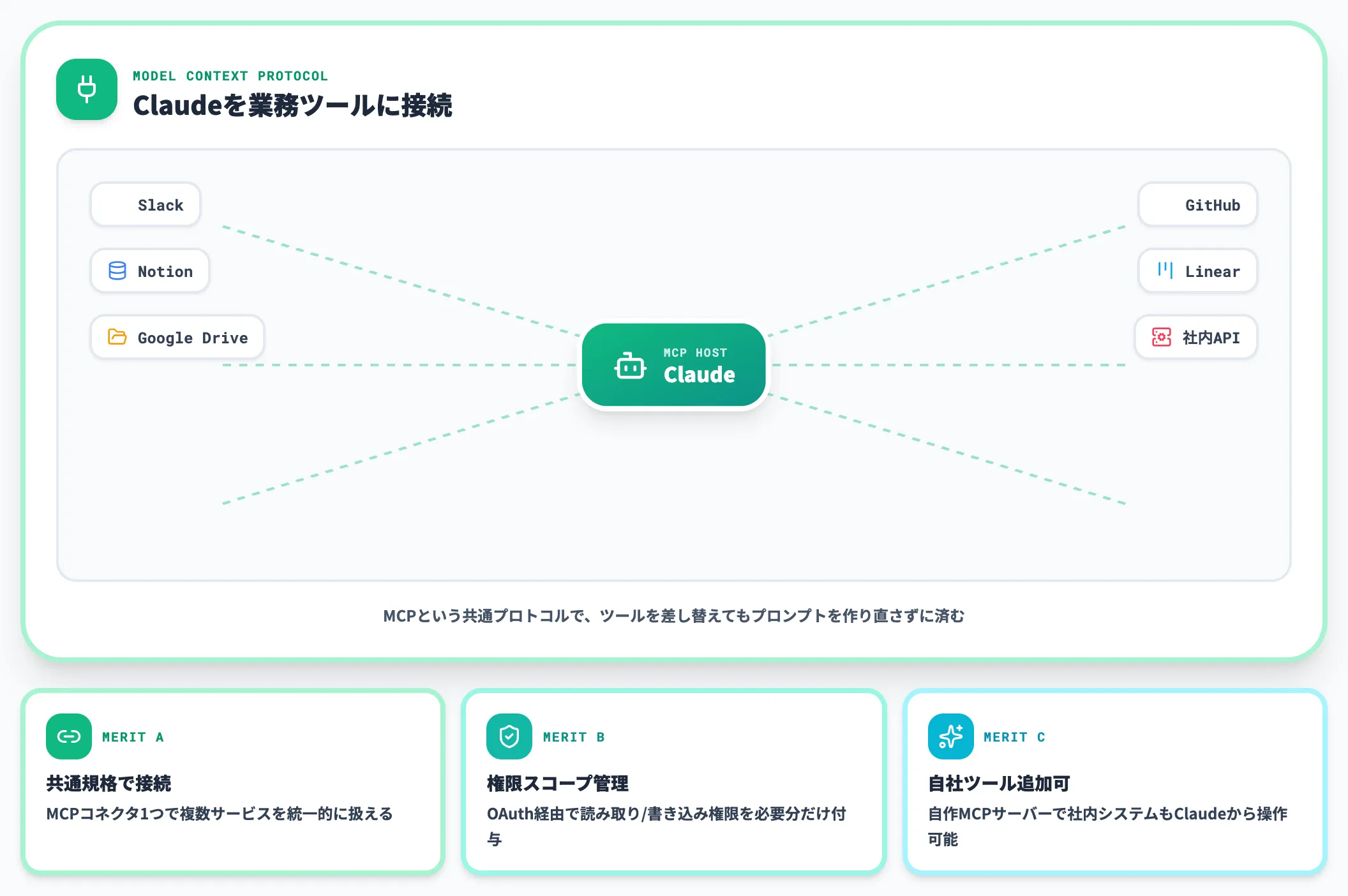Select the Linear tool chip
This screenshot has height=896, width=1348.
pos(1197,271)
